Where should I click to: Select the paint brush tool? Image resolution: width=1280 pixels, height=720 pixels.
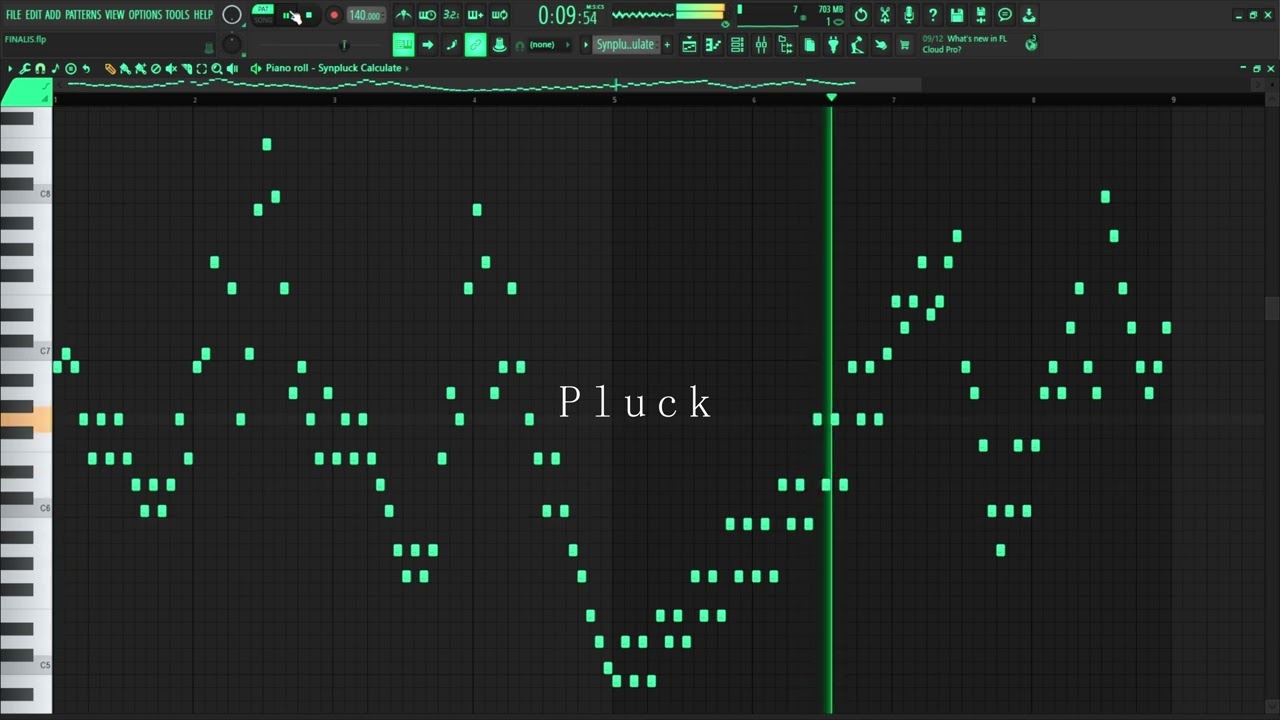point(125,68)
